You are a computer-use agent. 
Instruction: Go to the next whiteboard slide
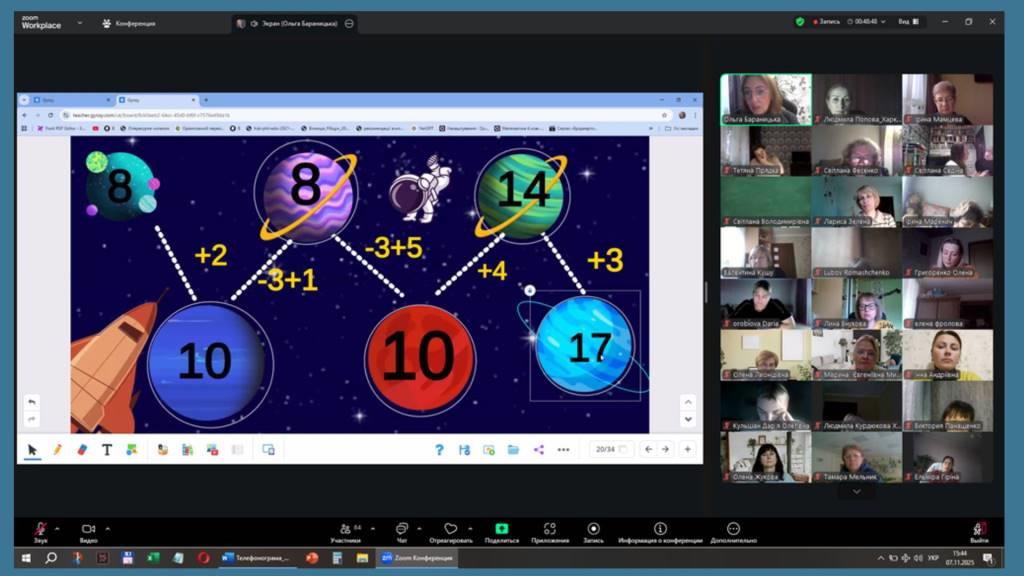[665, 450]
